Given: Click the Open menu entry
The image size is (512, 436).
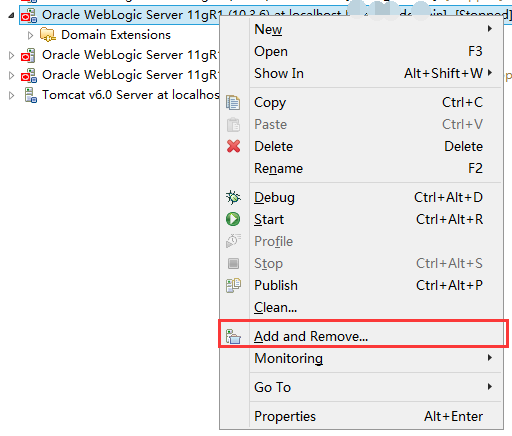Looking at the screenshot, I should tap(361, 51).
